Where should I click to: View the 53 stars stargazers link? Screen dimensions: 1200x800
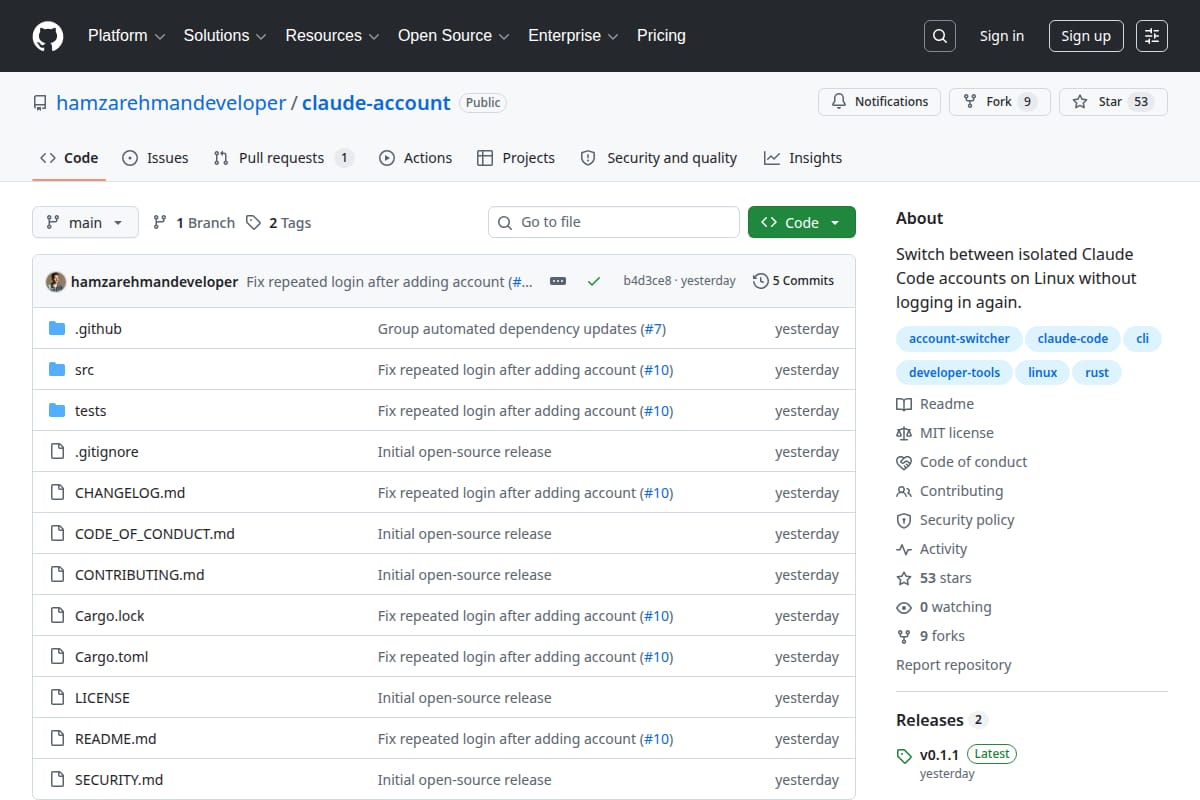tap(934, 578)
